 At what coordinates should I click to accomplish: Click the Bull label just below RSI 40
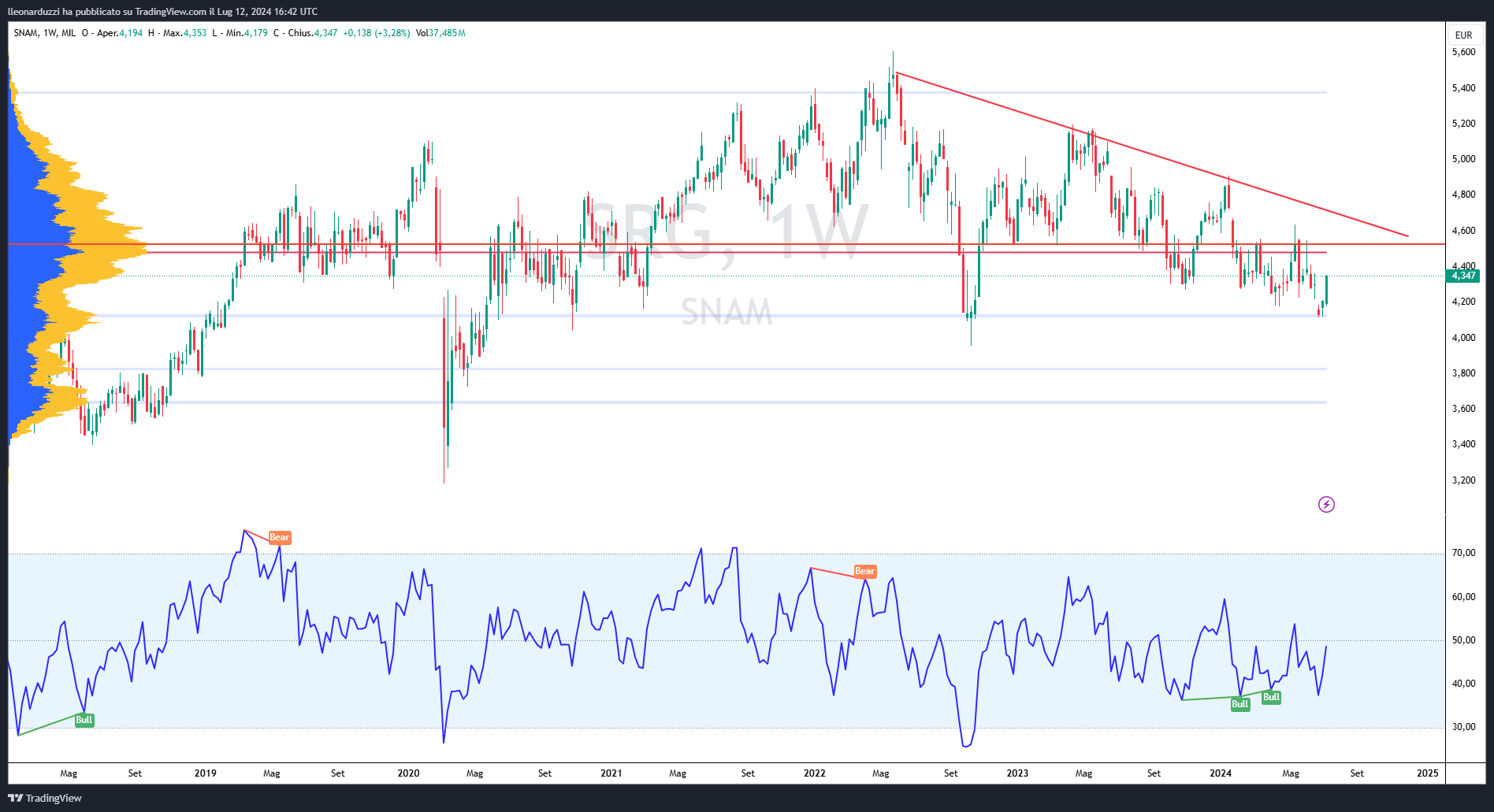coord(1240,704)
